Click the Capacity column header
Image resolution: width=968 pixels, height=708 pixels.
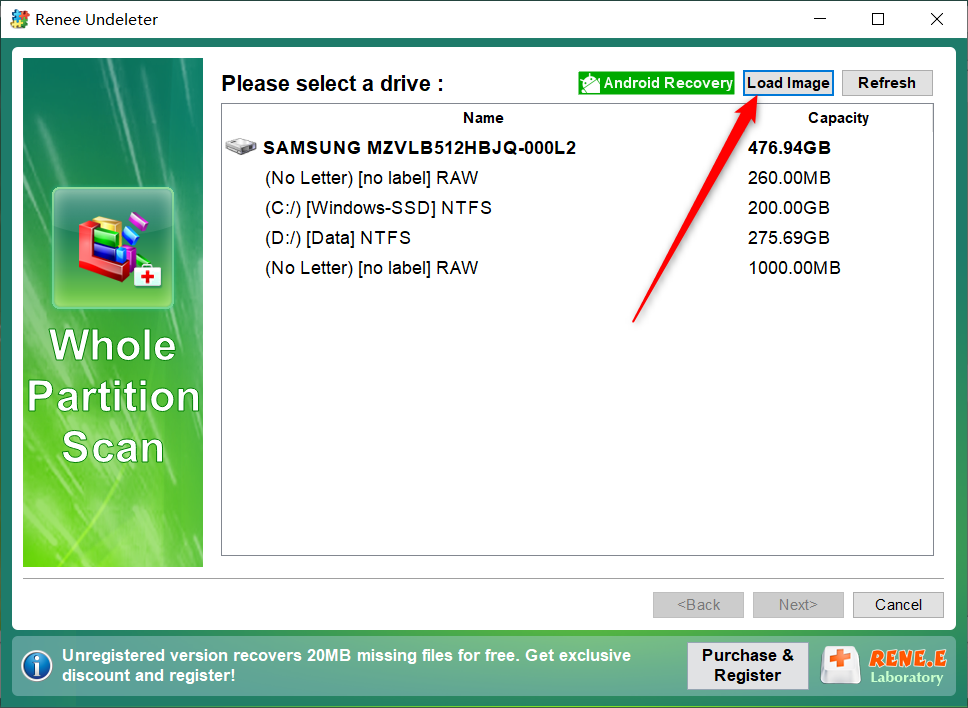pyautogui.click(x=838, y=118)
